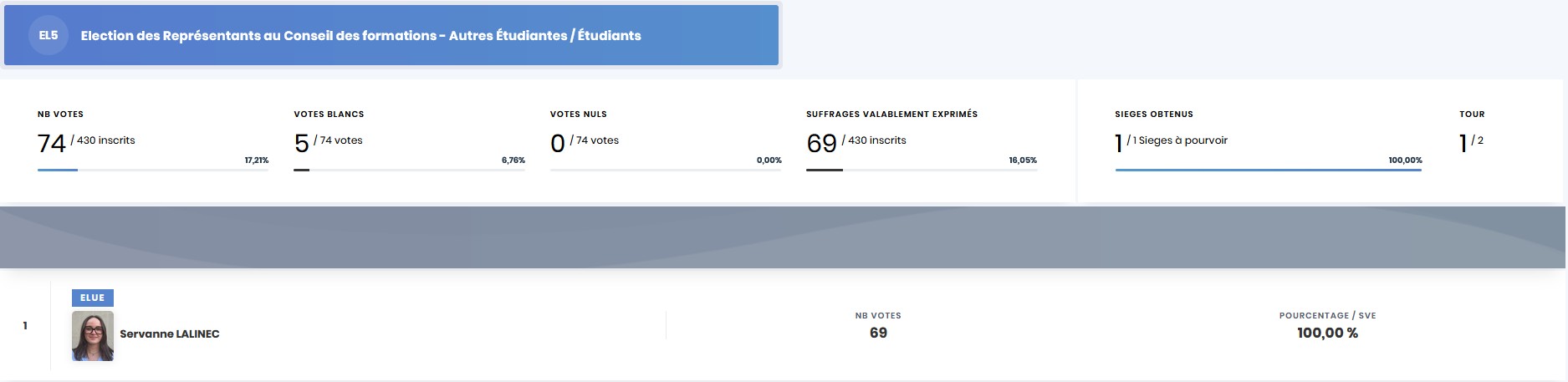The height and width of the screenshot is (382, 1568).
Task: Click the NB VOTES participation progress bar
Action: pyautogui.click(x=153, y=170)
